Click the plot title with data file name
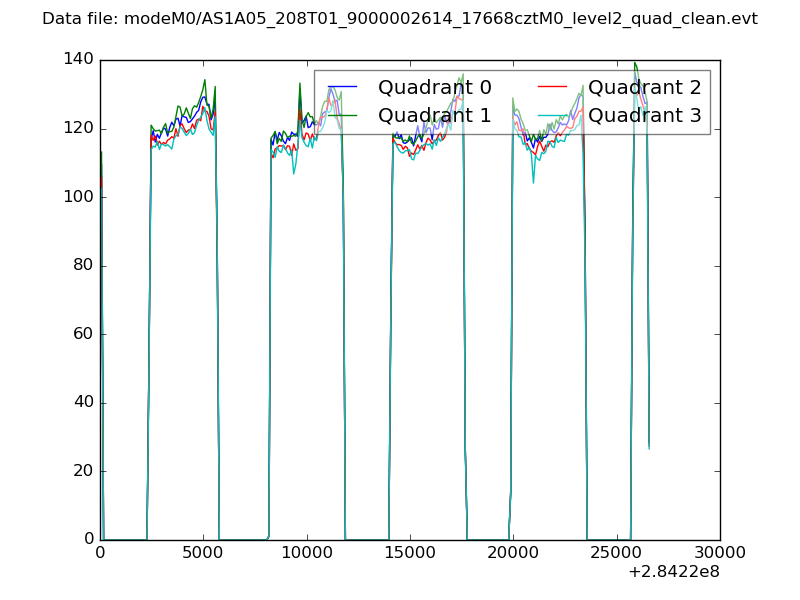This screenshot has height=600, width=800. tap(400, 19)
